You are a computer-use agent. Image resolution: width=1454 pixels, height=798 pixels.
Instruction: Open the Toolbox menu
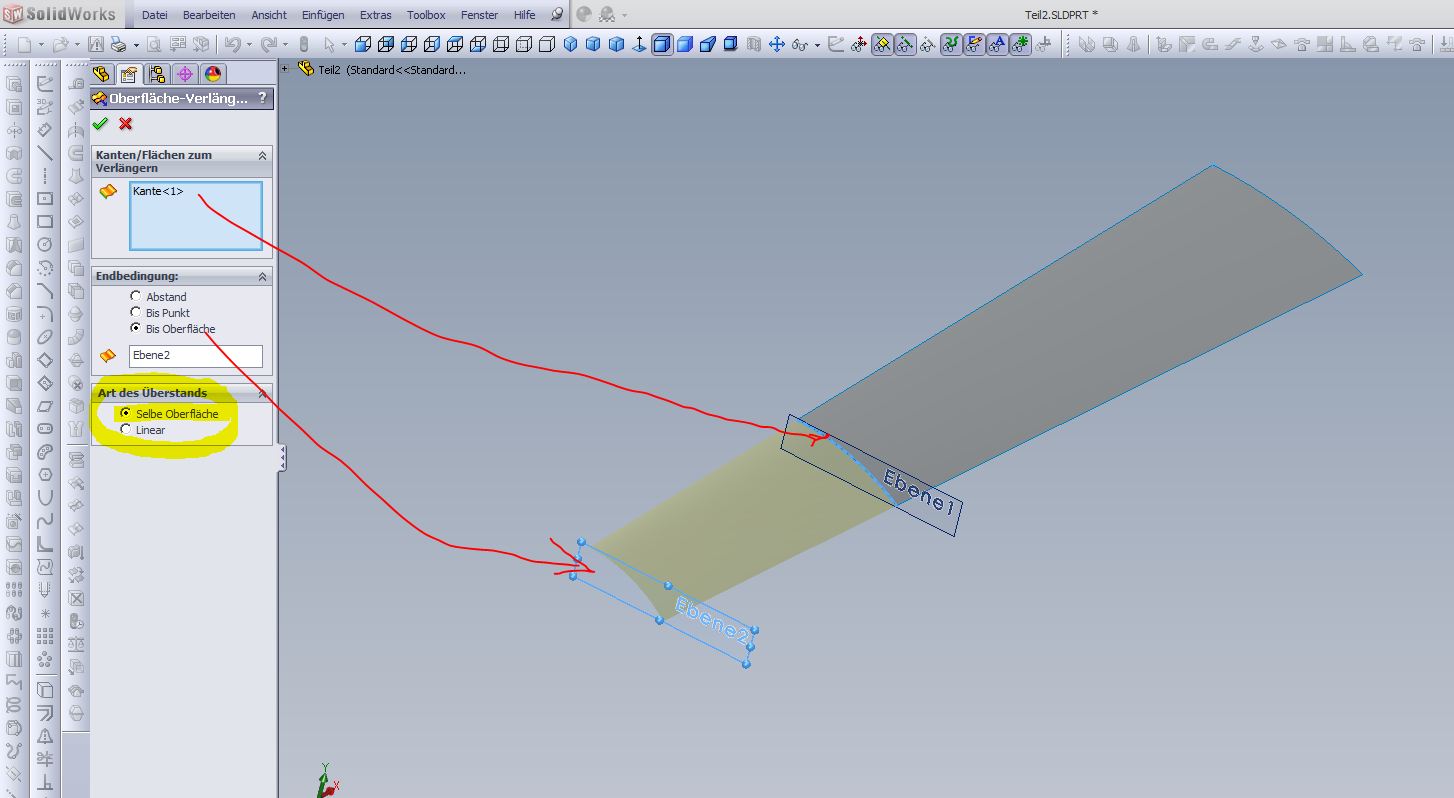click(x=426, y=15)
